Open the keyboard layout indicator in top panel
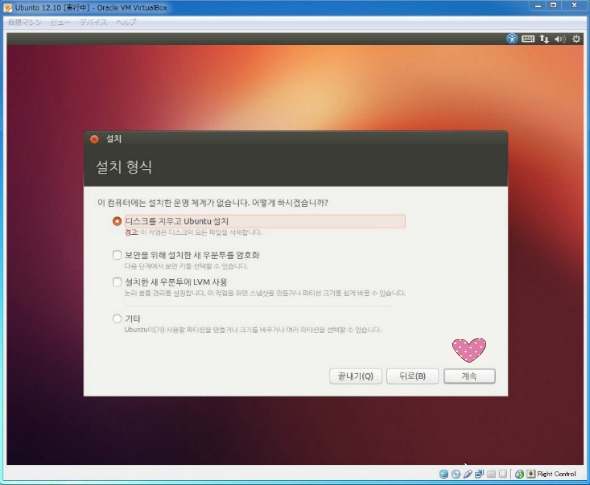Viewport: 590px width, 485px height. [528, 38]
